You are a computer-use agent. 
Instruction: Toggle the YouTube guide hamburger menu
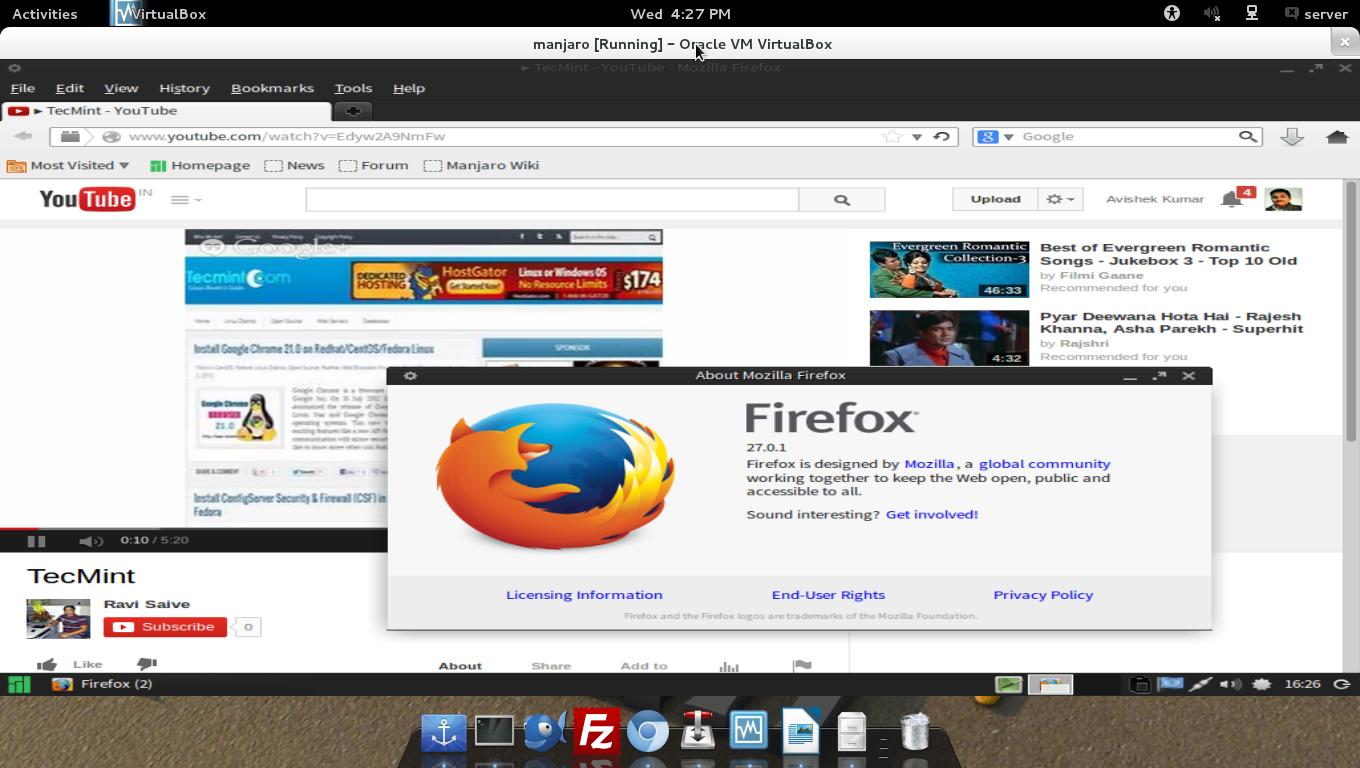click(x=178, y=199)
